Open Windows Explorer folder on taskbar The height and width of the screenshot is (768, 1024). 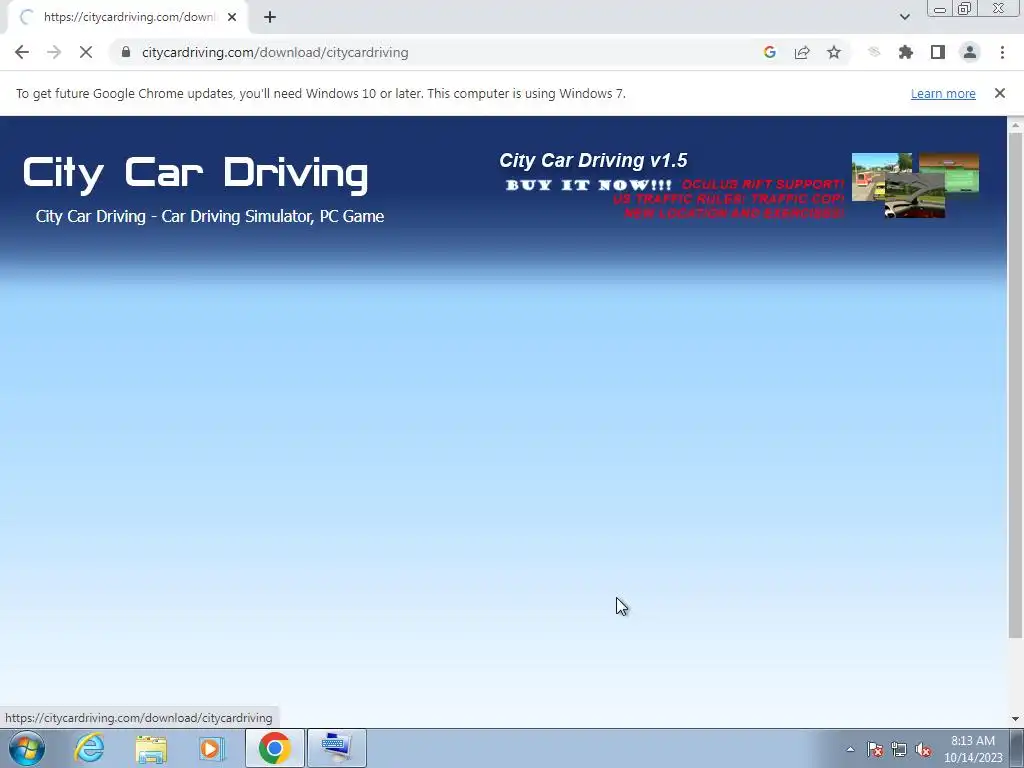(x=151, y=748)
